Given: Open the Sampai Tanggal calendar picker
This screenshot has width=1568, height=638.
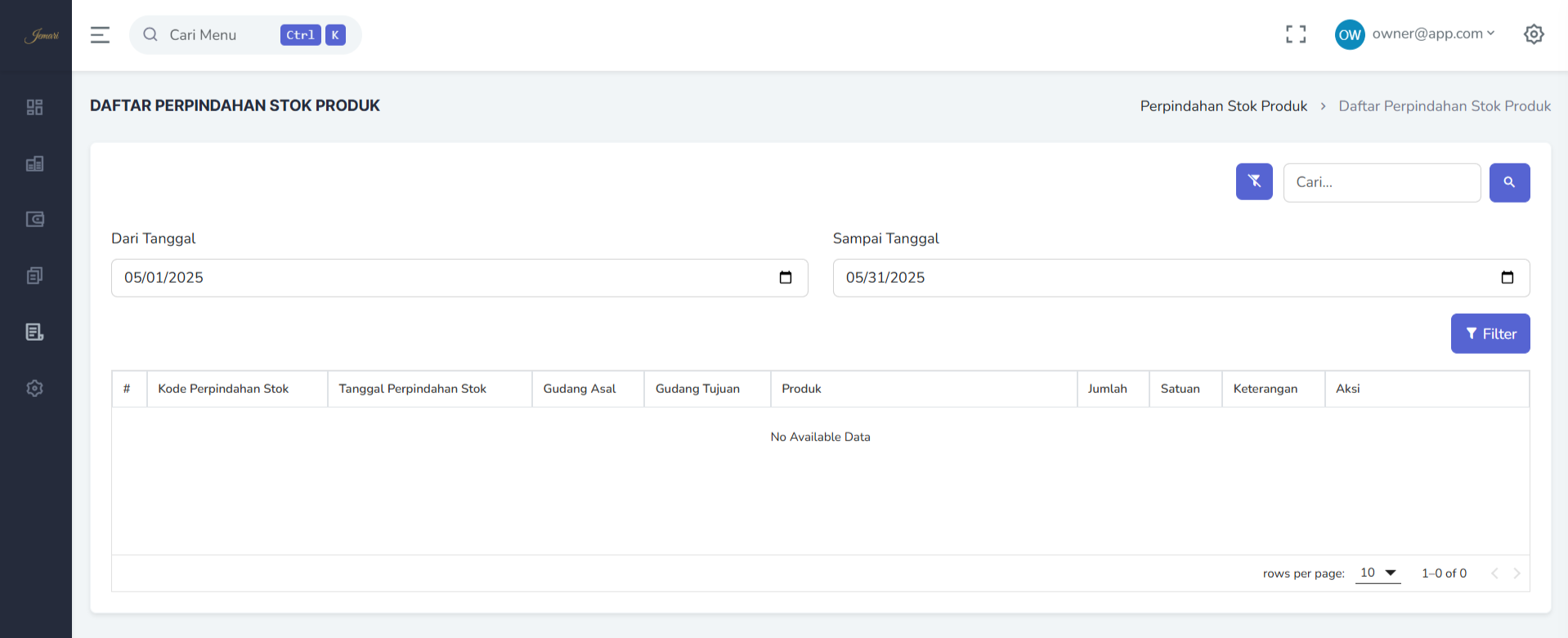Looking at the screenshot, I should click(1507, 278).
